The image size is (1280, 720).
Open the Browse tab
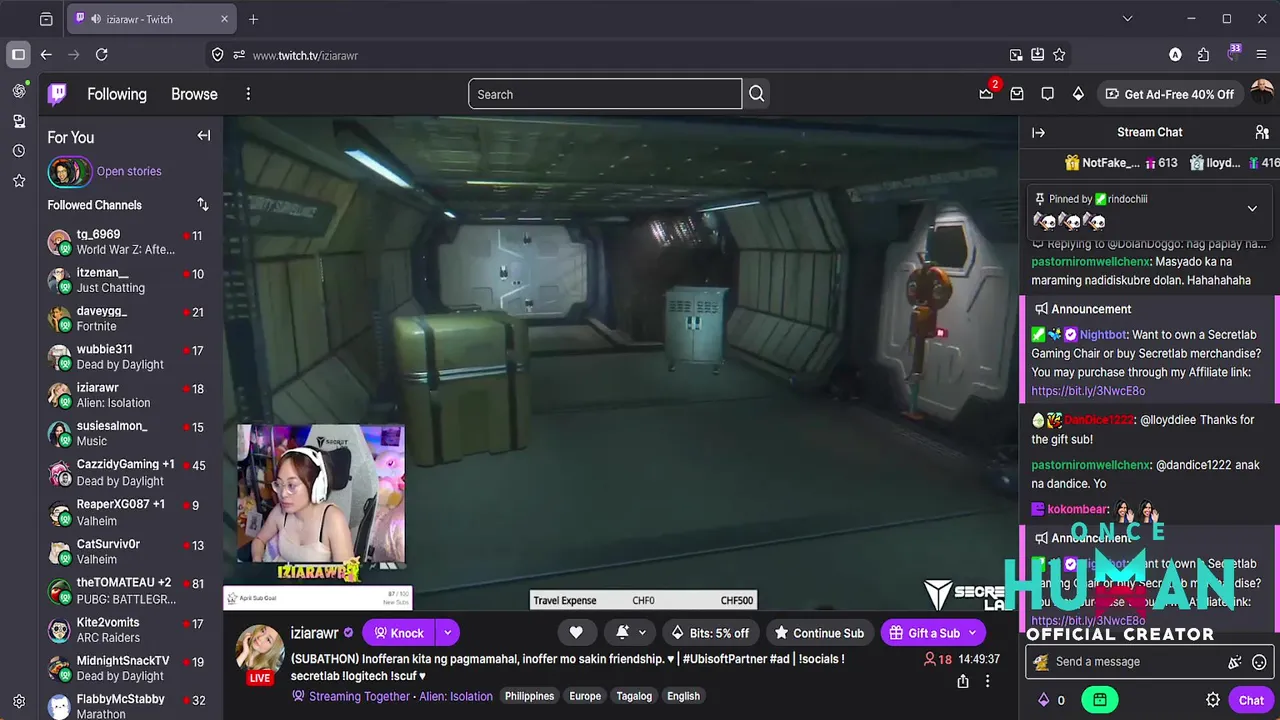click(194, 94)
